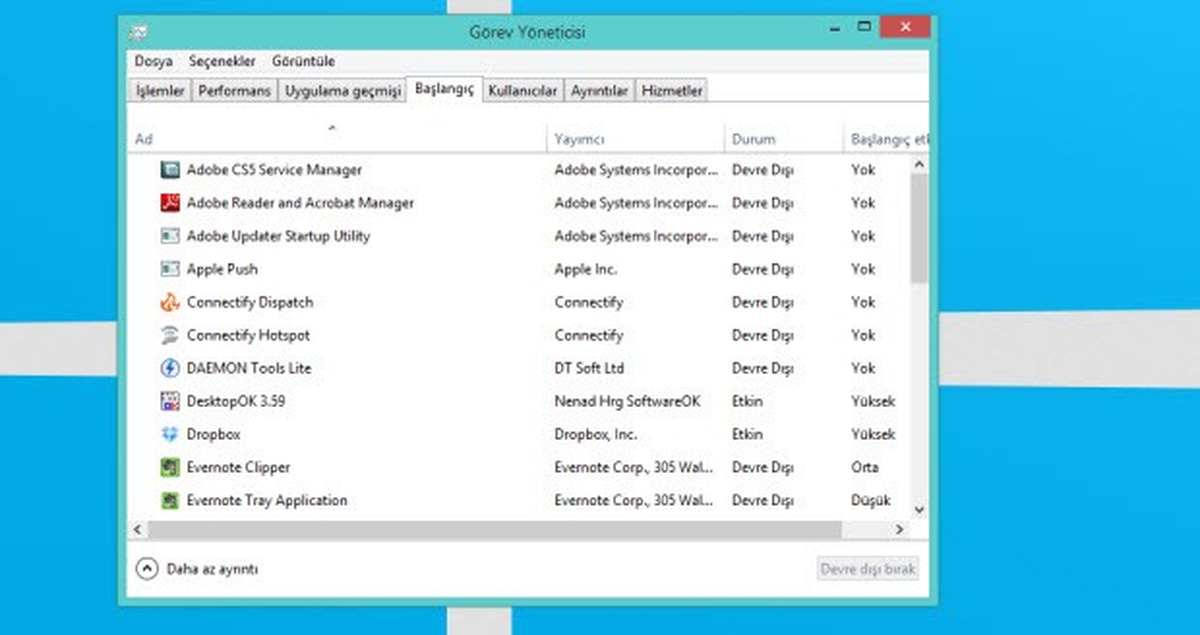Select the Connectify Dispatch row name

[x=250, y=302]
